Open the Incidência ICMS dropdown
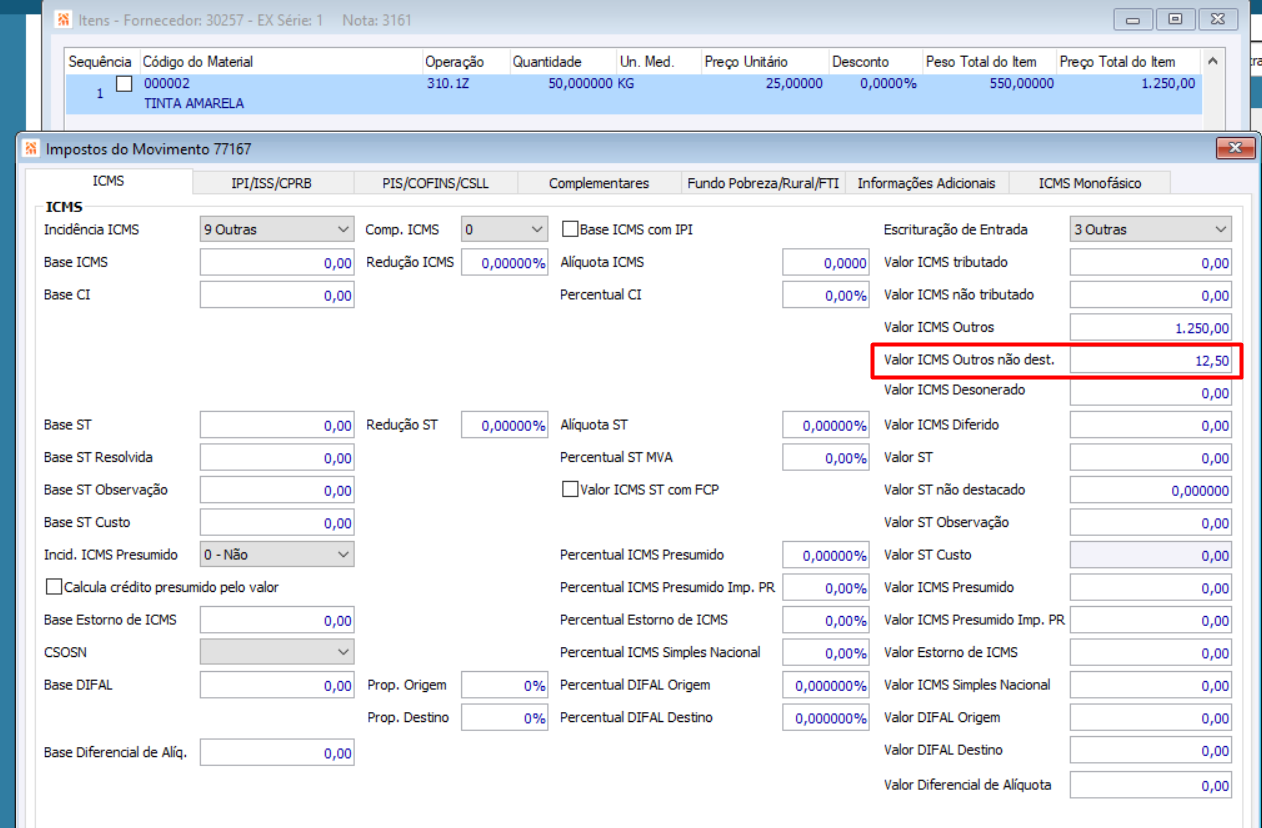This screenshot has height=828, width=1262. (x=277, y=229)
